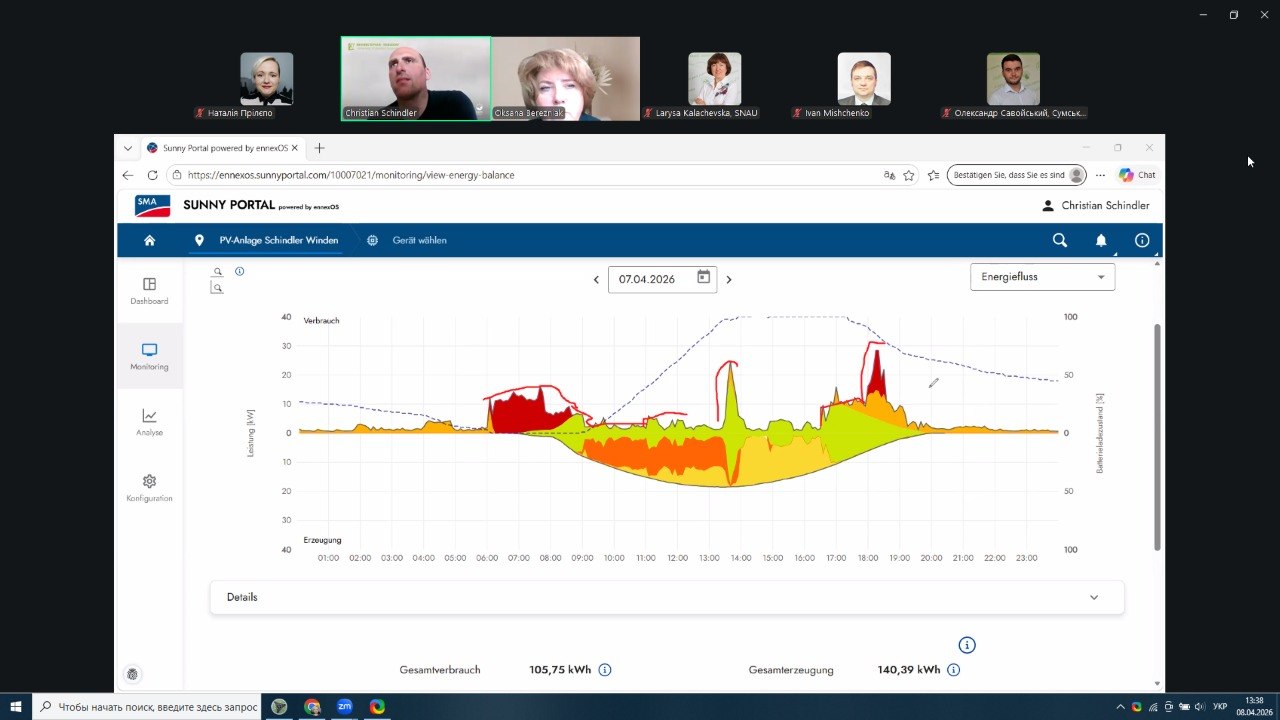Click the home icon in blue navigation bar

coord(149,240)
